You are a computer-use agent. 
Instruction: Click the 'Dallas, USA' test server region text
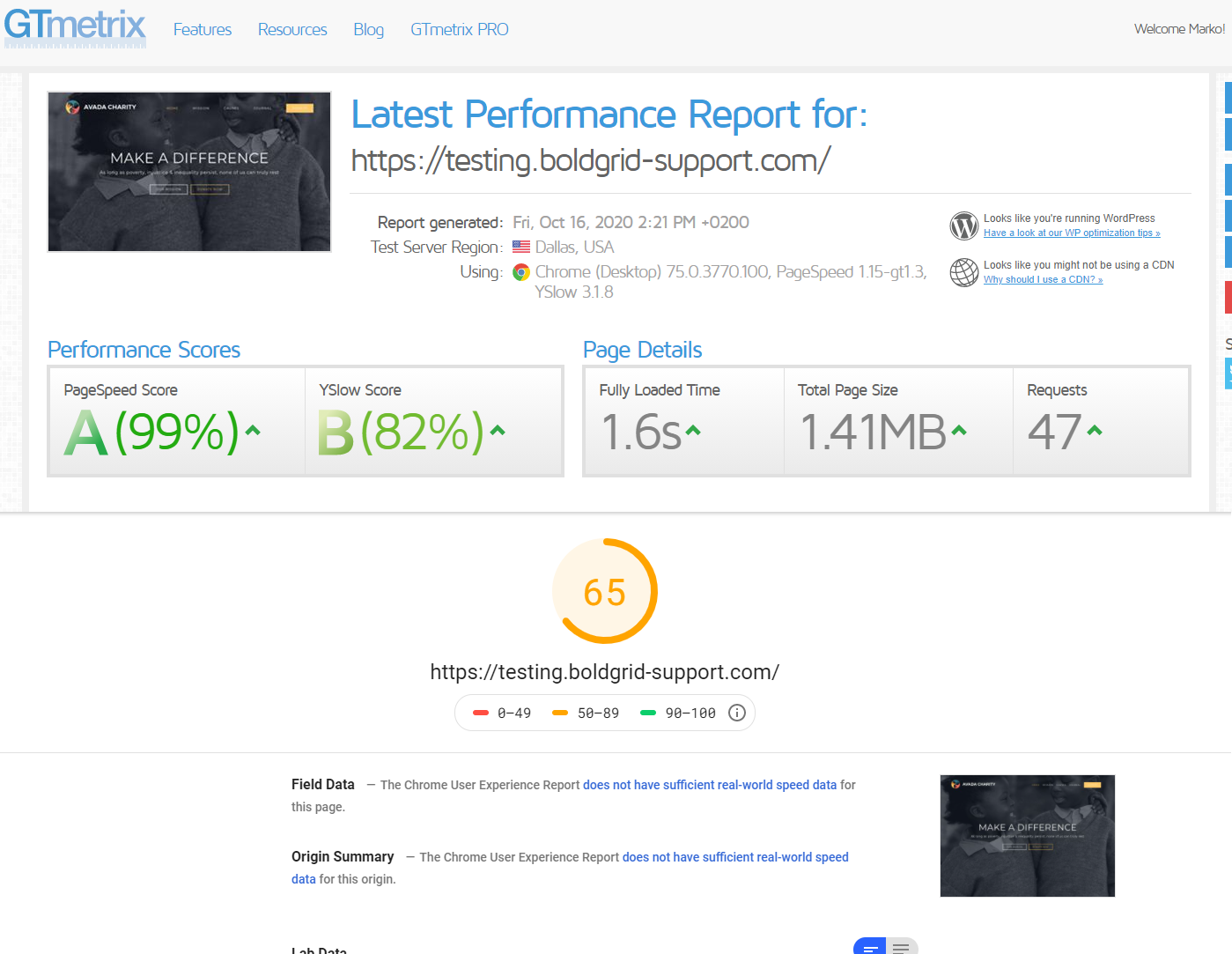click(574, 248)
